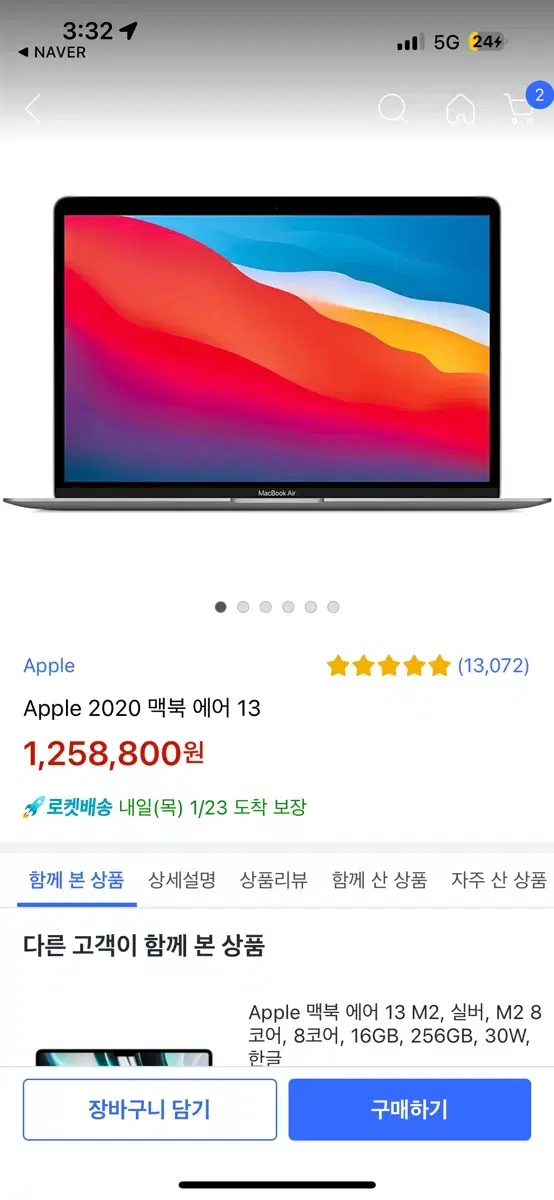Open the 함께 산 상품 tab
This screenshot has height=1200, width=554.
[x=379, y=880]
